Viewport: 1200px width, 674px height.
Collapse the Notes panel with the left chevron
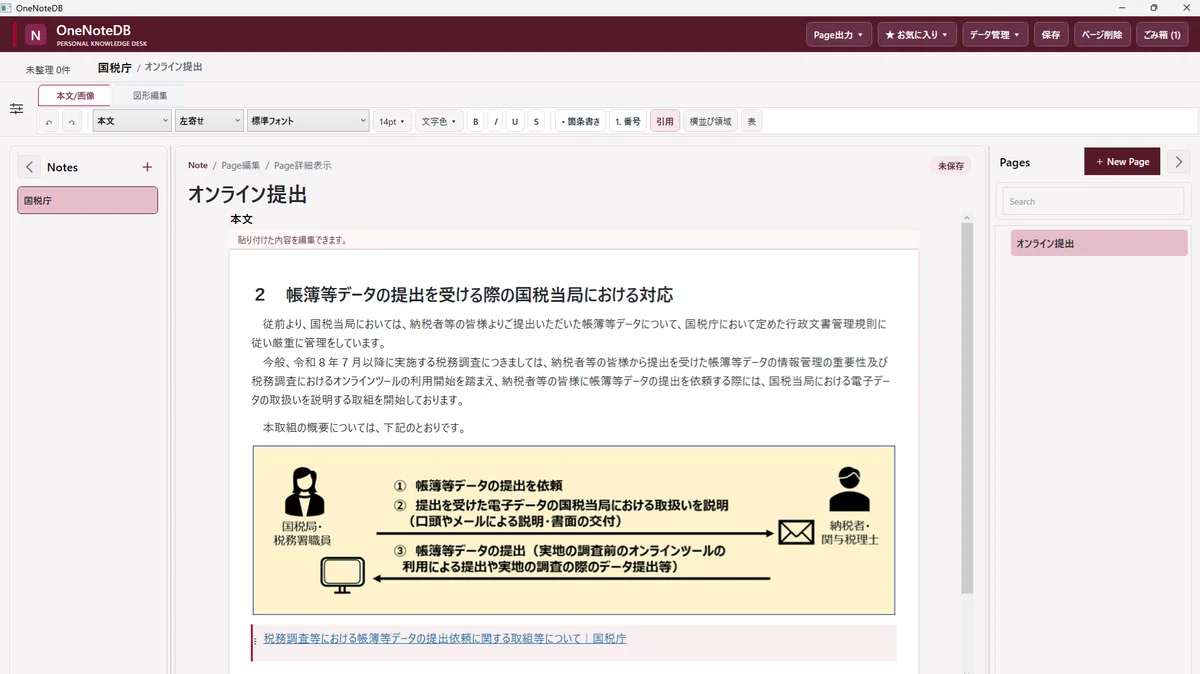click(x=30, y=167)
